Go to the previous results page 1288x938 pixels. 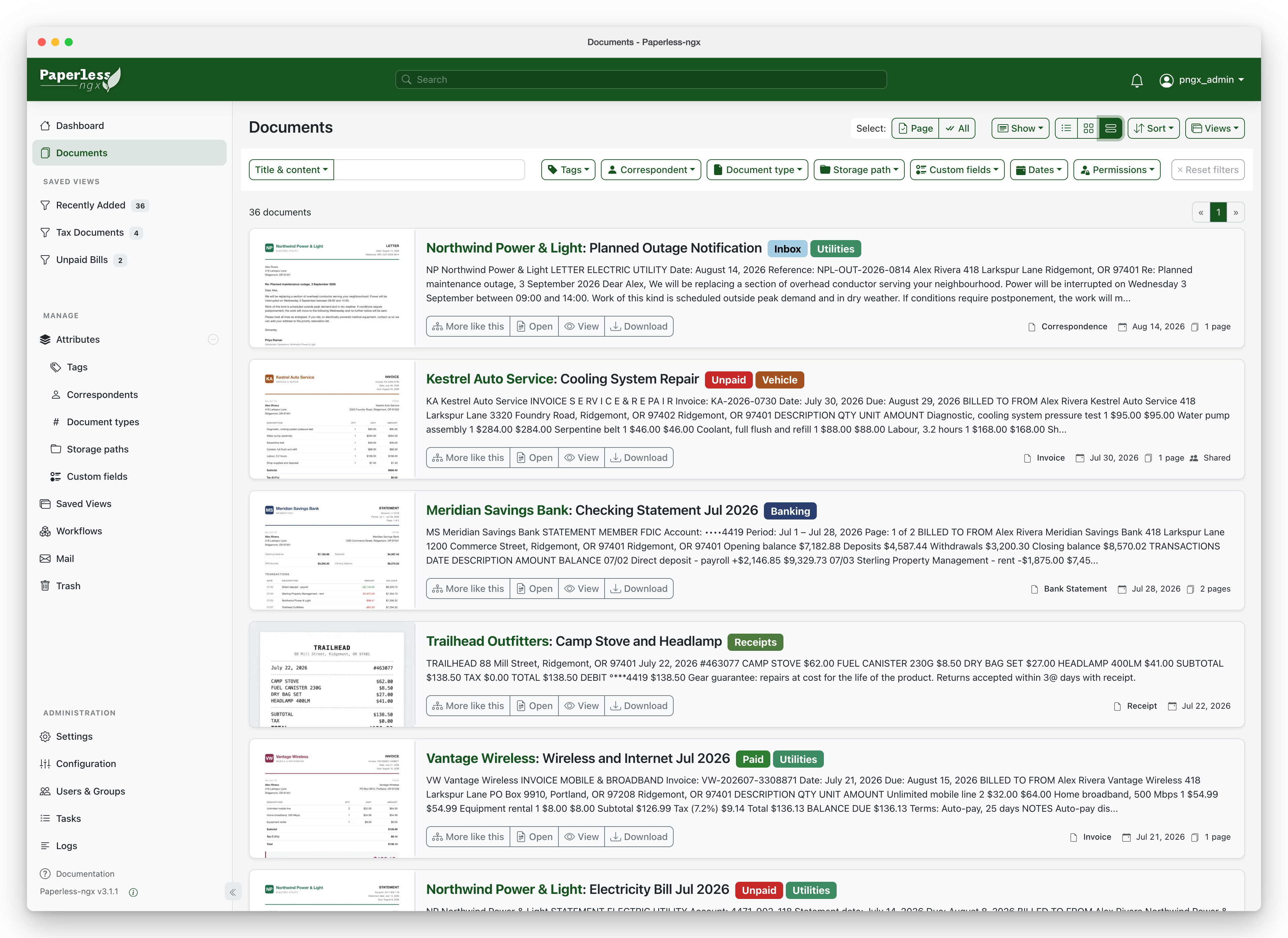(1200, 212)
